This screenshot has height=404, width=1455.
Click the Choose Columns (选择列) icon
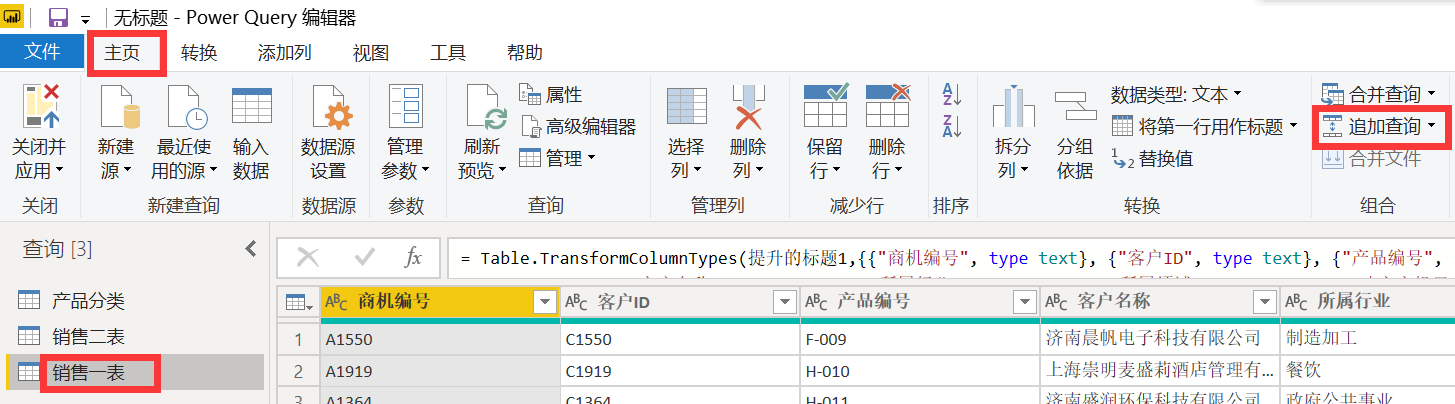pyautogui.click(x=686, y=108)
